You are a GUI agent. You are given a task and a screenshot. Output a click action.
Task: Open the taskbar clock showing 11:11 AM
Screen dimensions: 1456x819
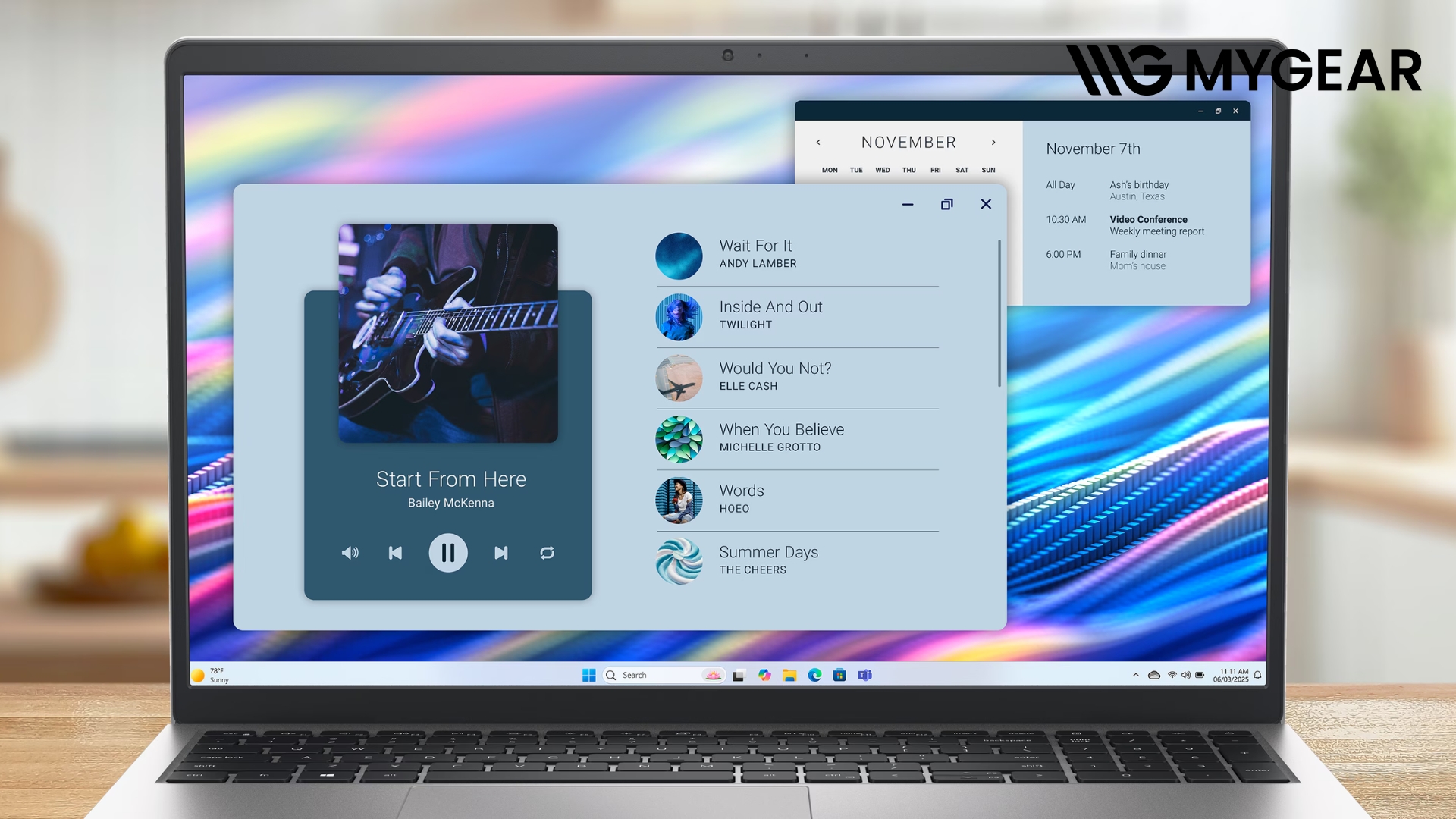1231,675
